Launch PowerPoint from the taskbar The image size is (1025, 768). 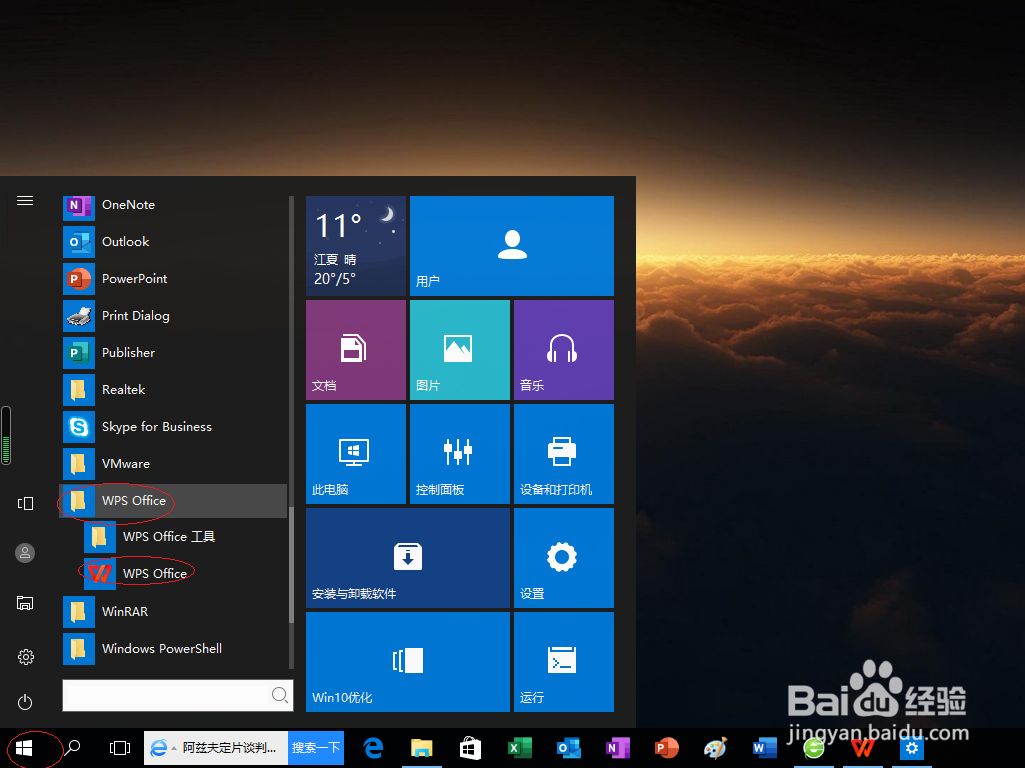pos(667,748)
